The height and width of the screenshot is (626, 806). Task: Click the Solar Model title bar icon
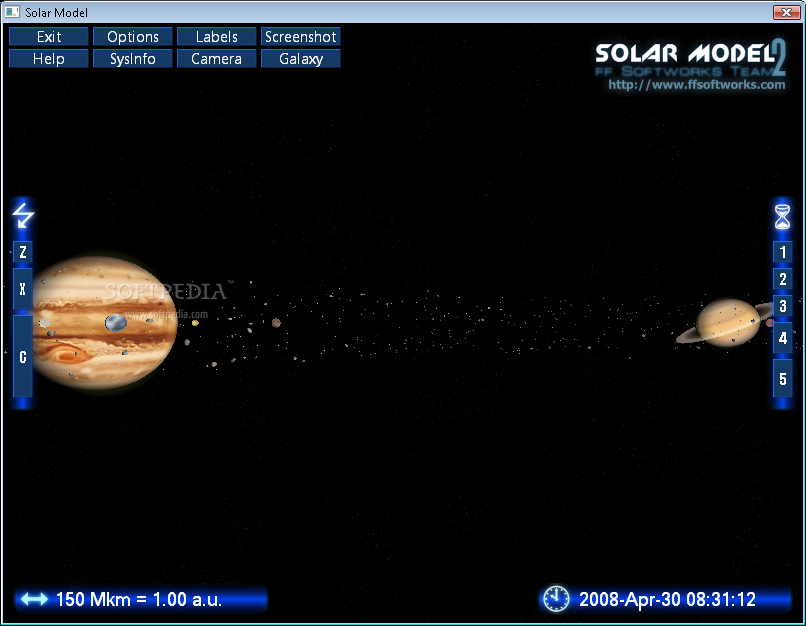(x=12, y=12)
